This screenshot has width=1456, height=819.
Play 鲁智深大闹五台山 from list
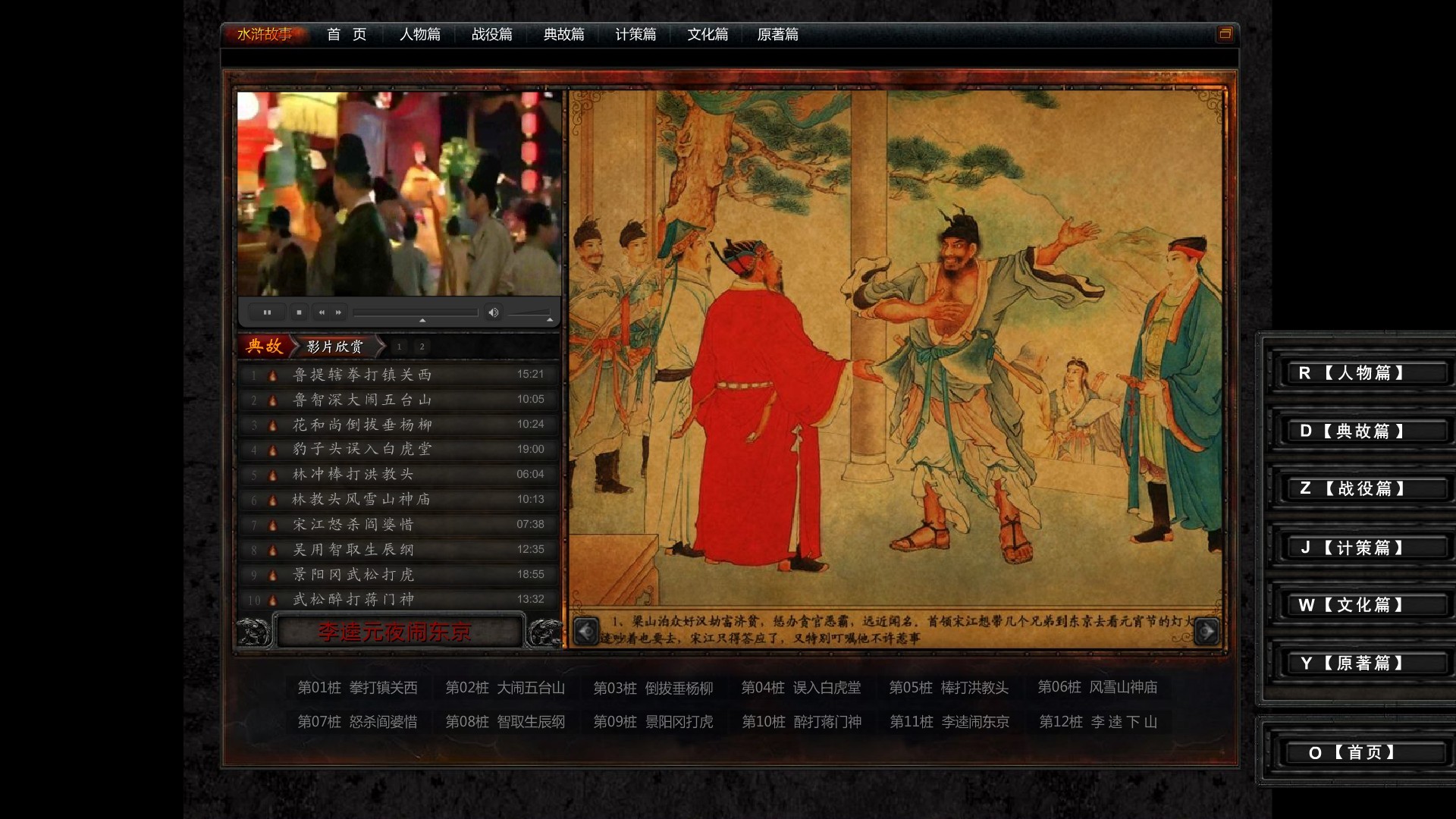pyautogui.click(x=399, y=400)
